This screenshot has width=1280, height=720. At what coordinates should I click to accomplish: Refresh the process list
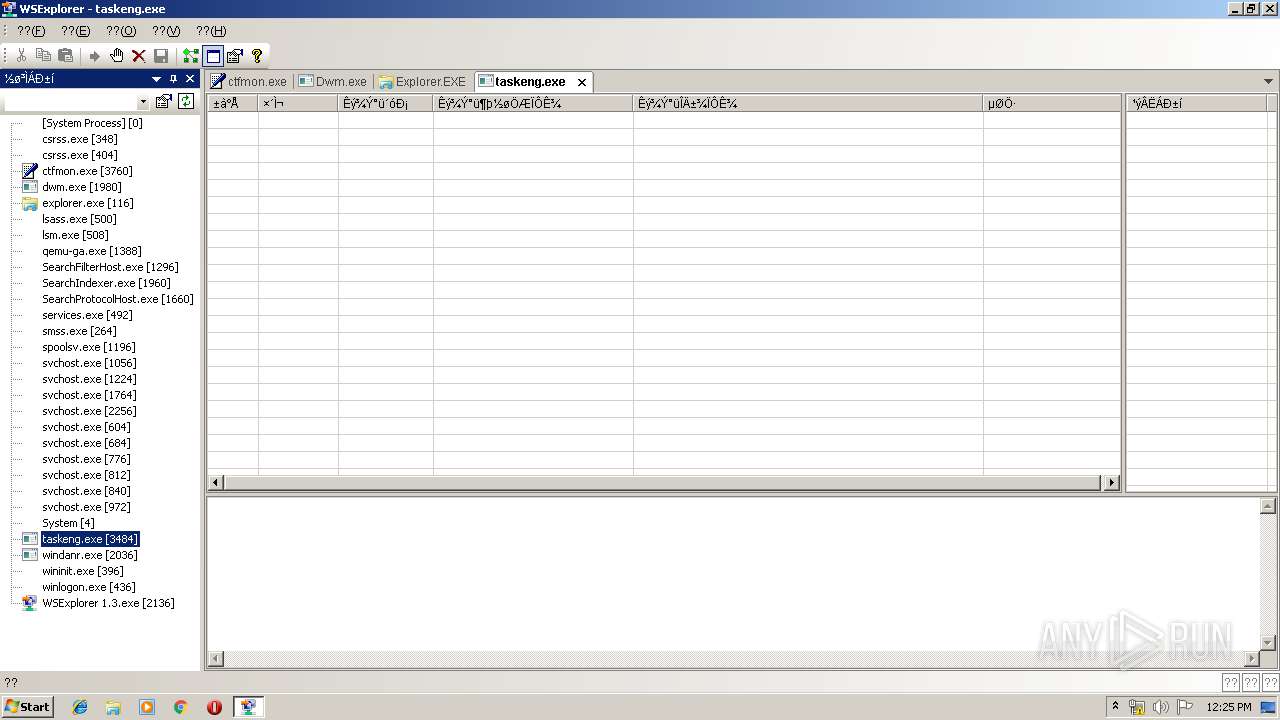click(186, 101)
